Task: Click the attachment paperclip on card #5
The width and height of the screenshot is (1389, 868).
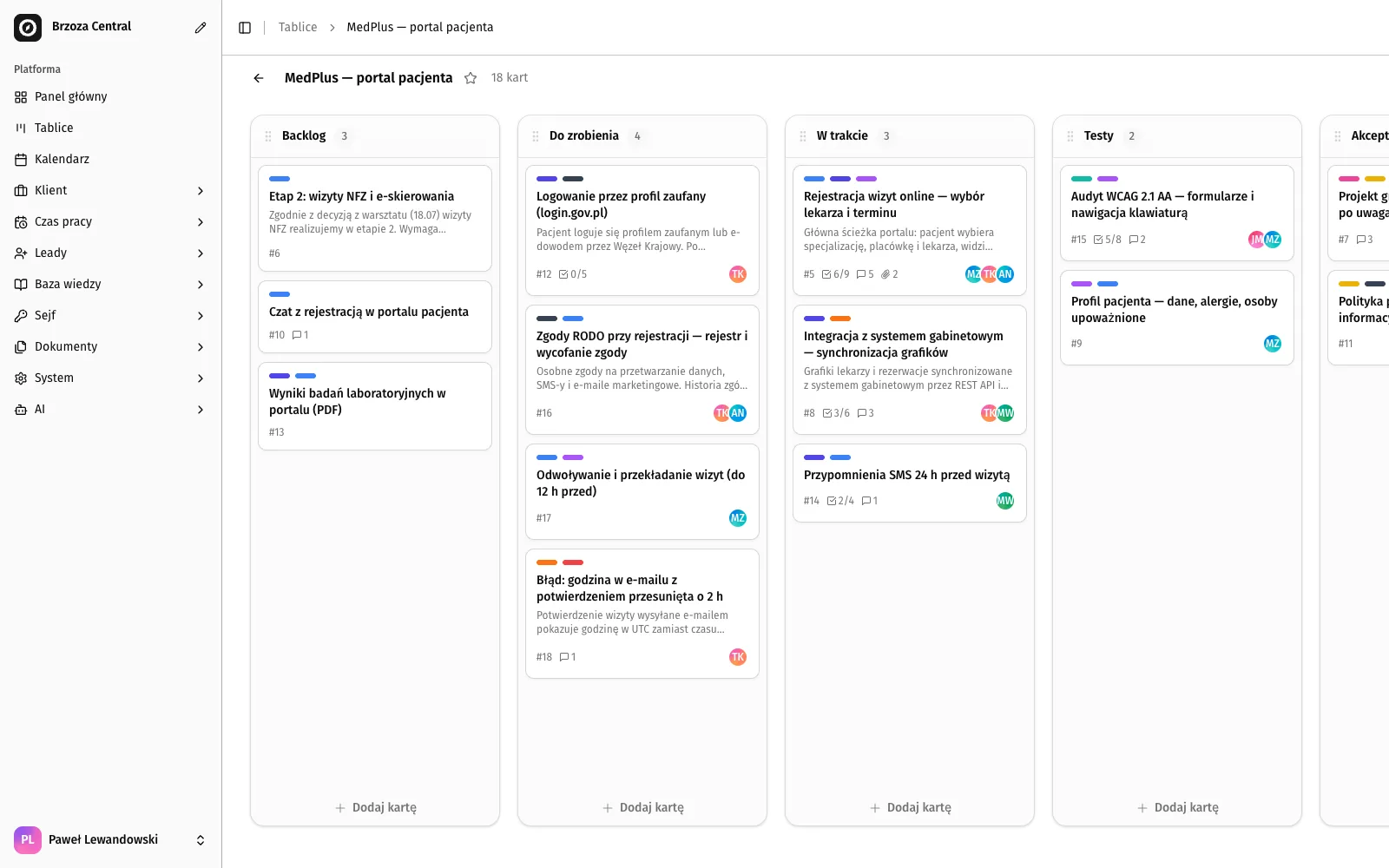Action: click(x=885, y=274)
